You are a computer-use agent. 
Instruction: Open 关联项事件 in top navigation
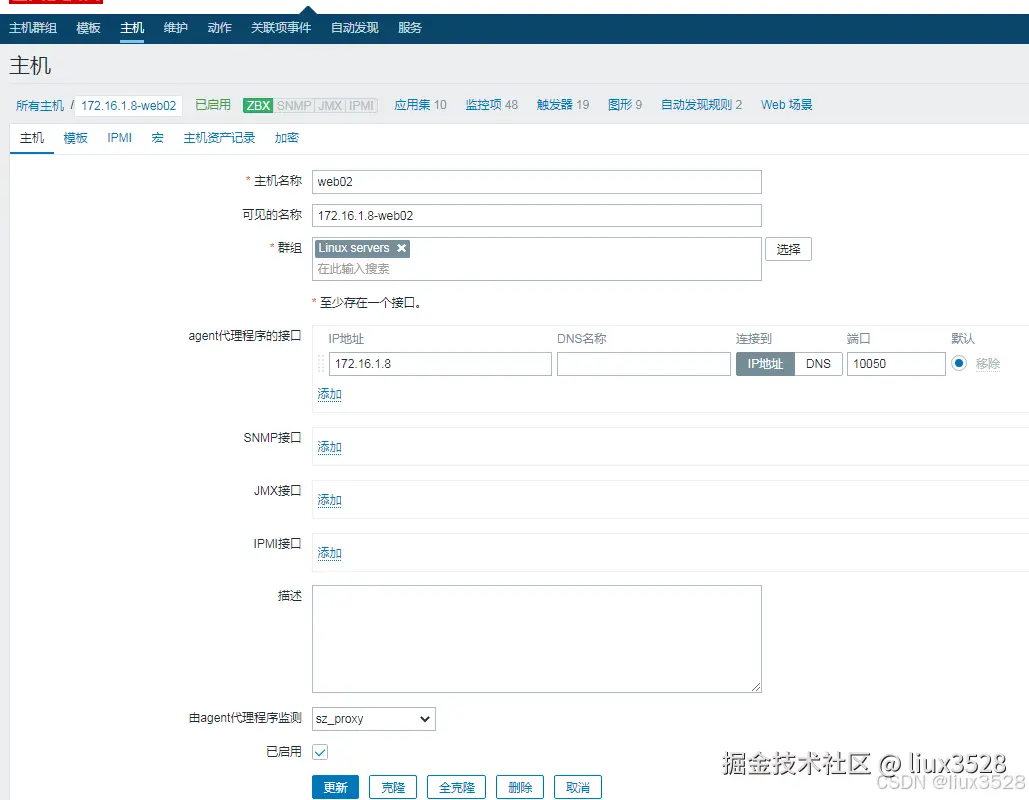pos(281,28)
